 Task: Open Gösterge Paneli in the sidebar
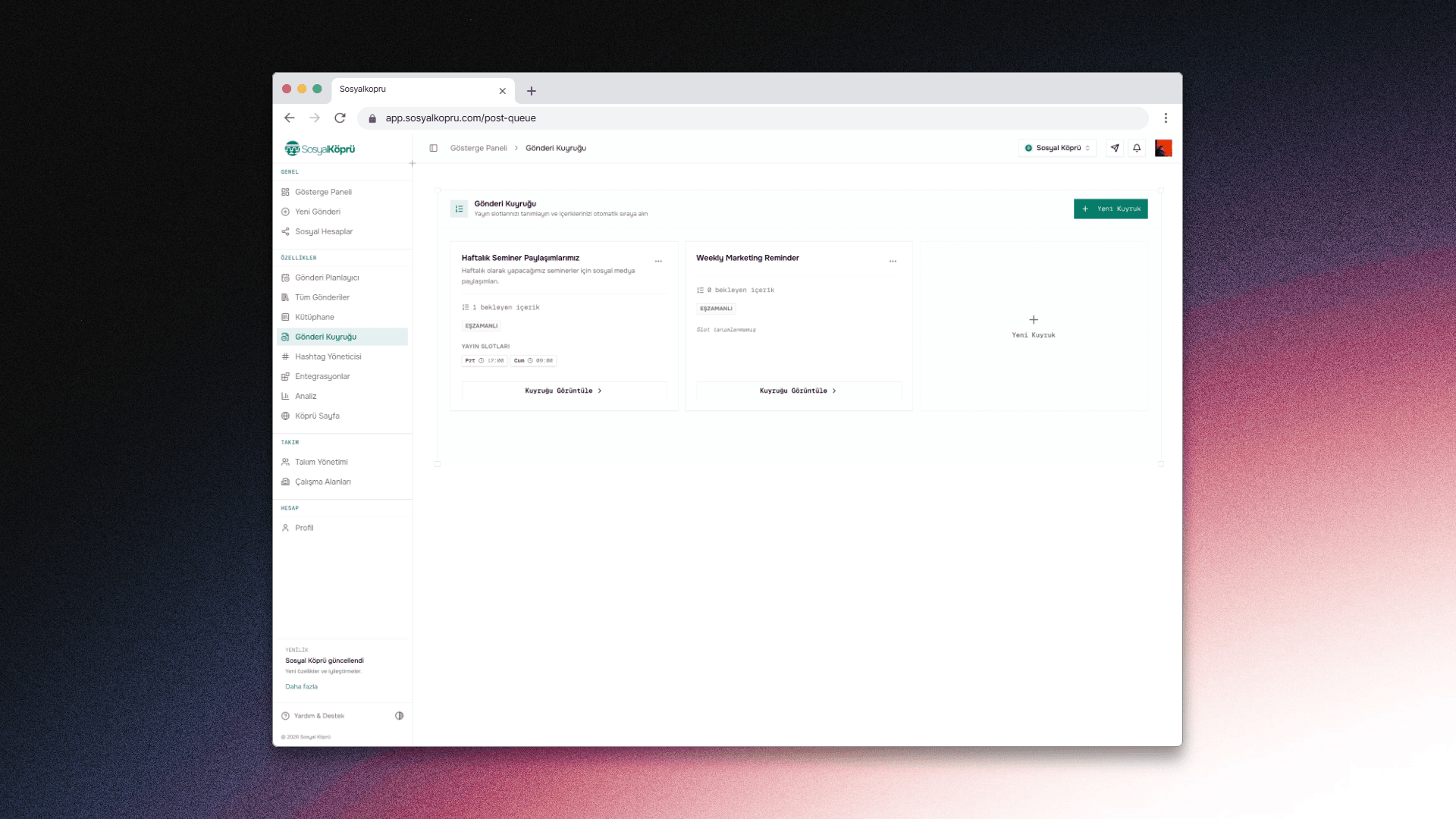(342, 193)
